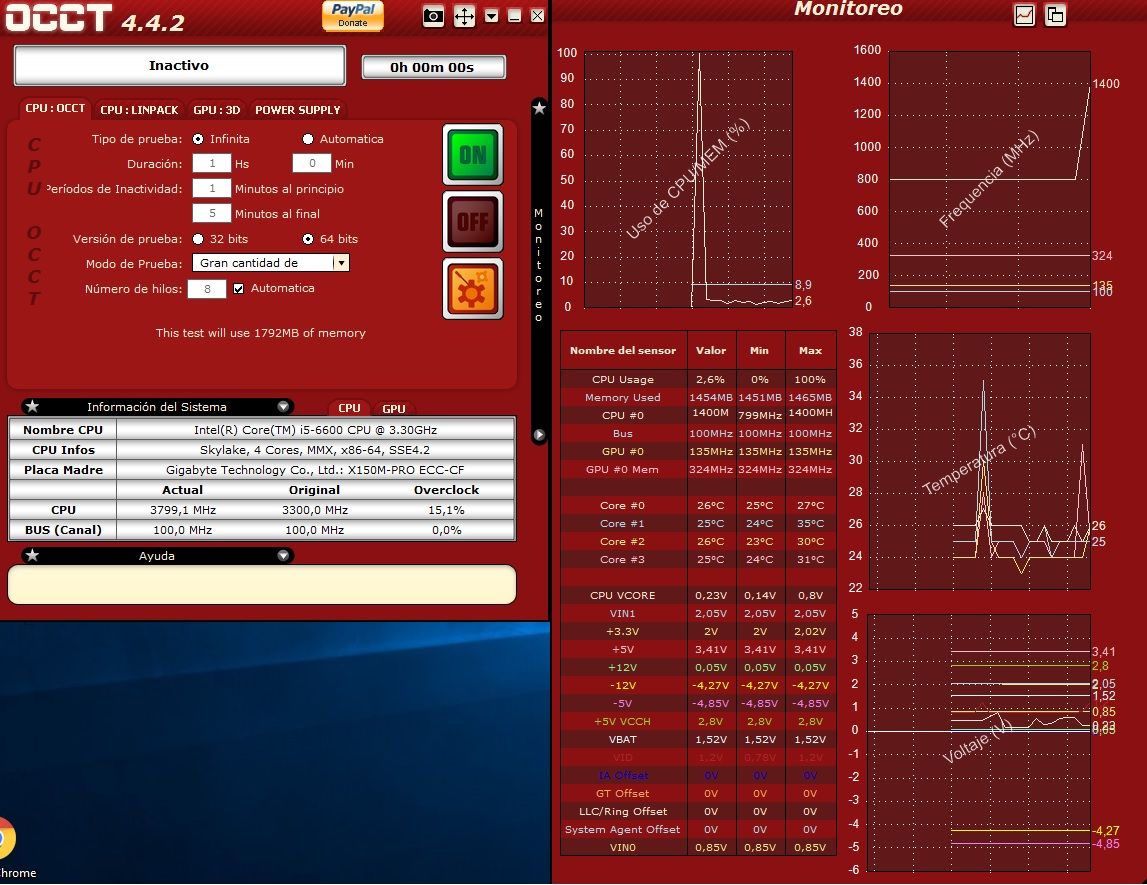Collapse the Información del Sistema section
The width and height of the screenshot is (1147, 885).
click(283, 407)
